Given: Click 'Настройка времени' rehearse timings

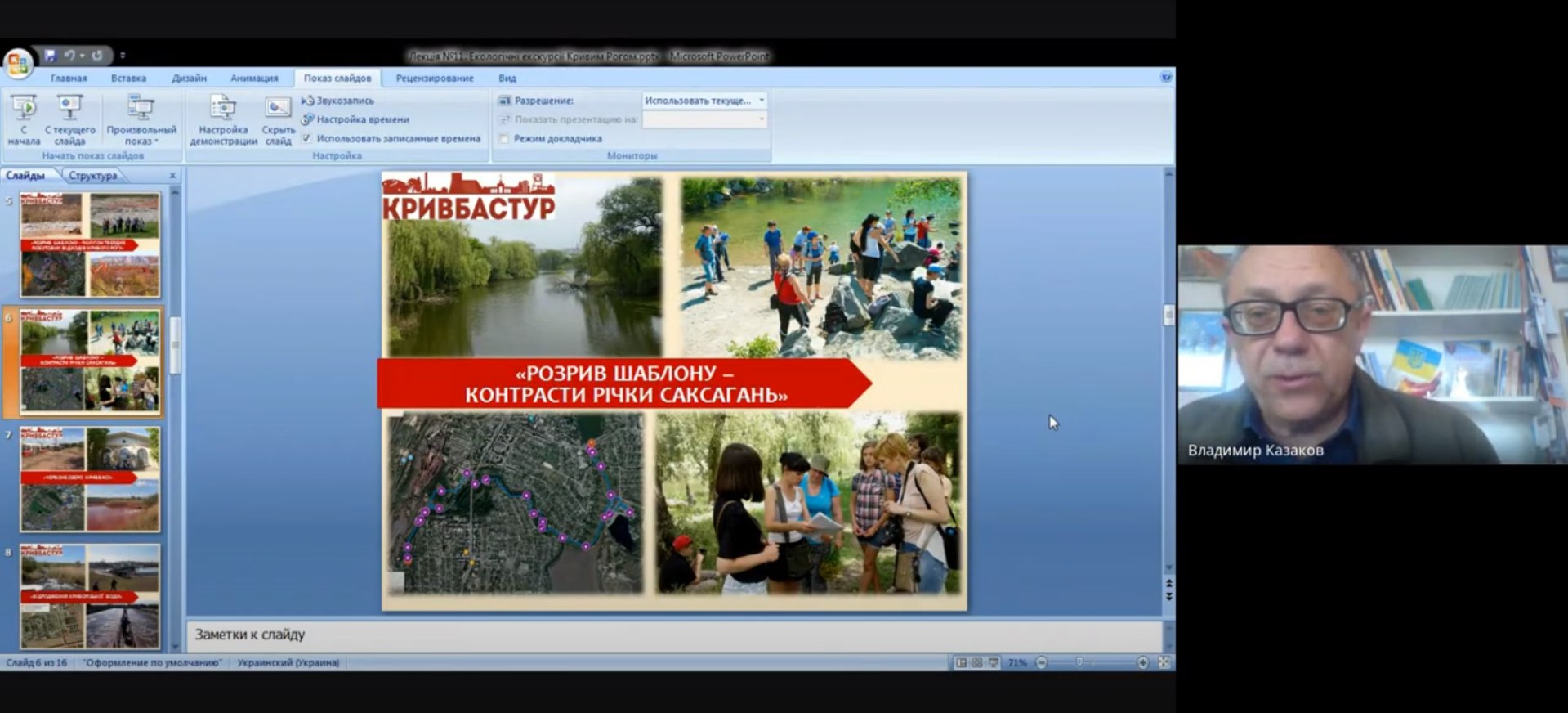Looking at the screenshot, I should [355, 119].
